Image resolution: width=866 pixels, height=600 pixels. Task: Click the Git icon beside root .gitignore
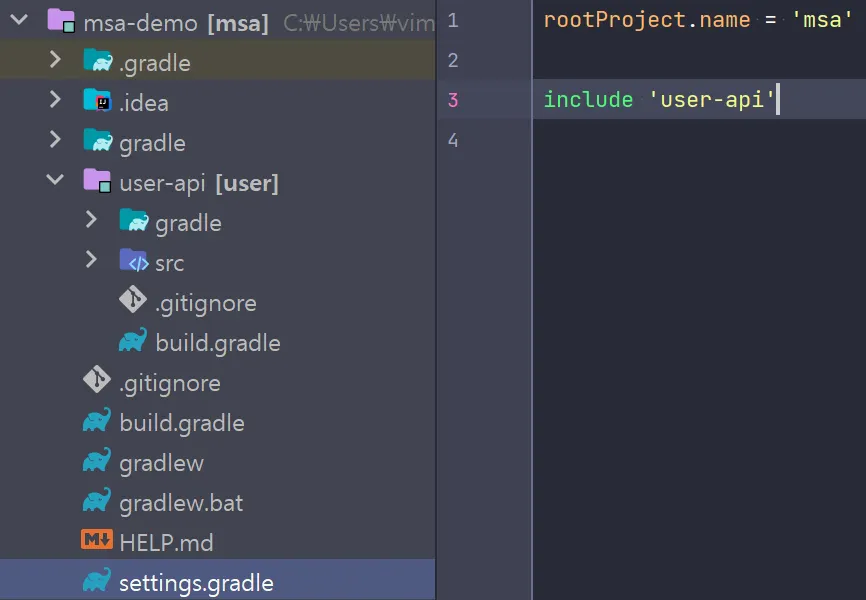click(97, 382)
